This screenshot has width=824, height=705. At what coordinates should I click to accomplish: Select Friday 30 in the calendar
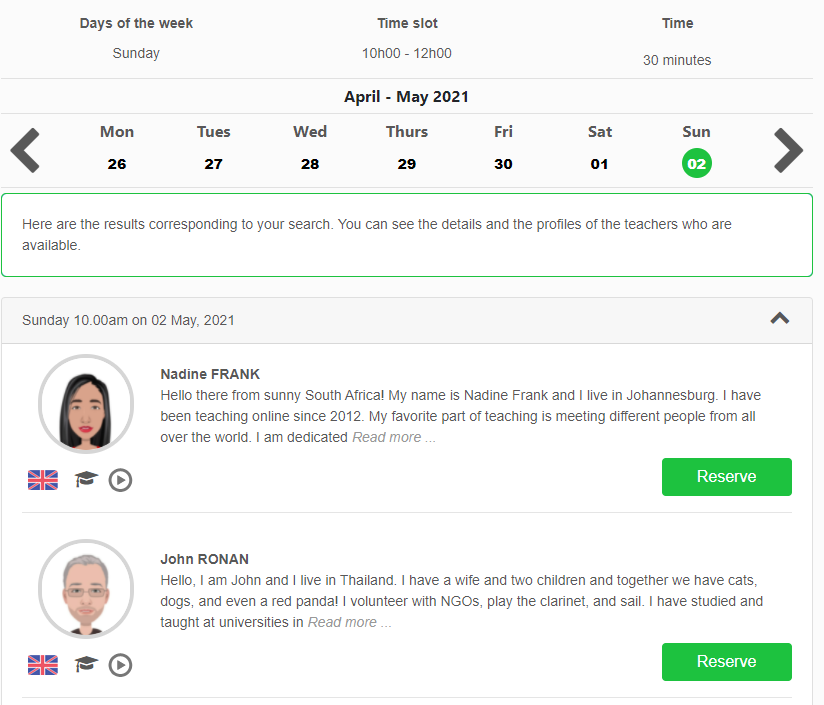(503, 163)
